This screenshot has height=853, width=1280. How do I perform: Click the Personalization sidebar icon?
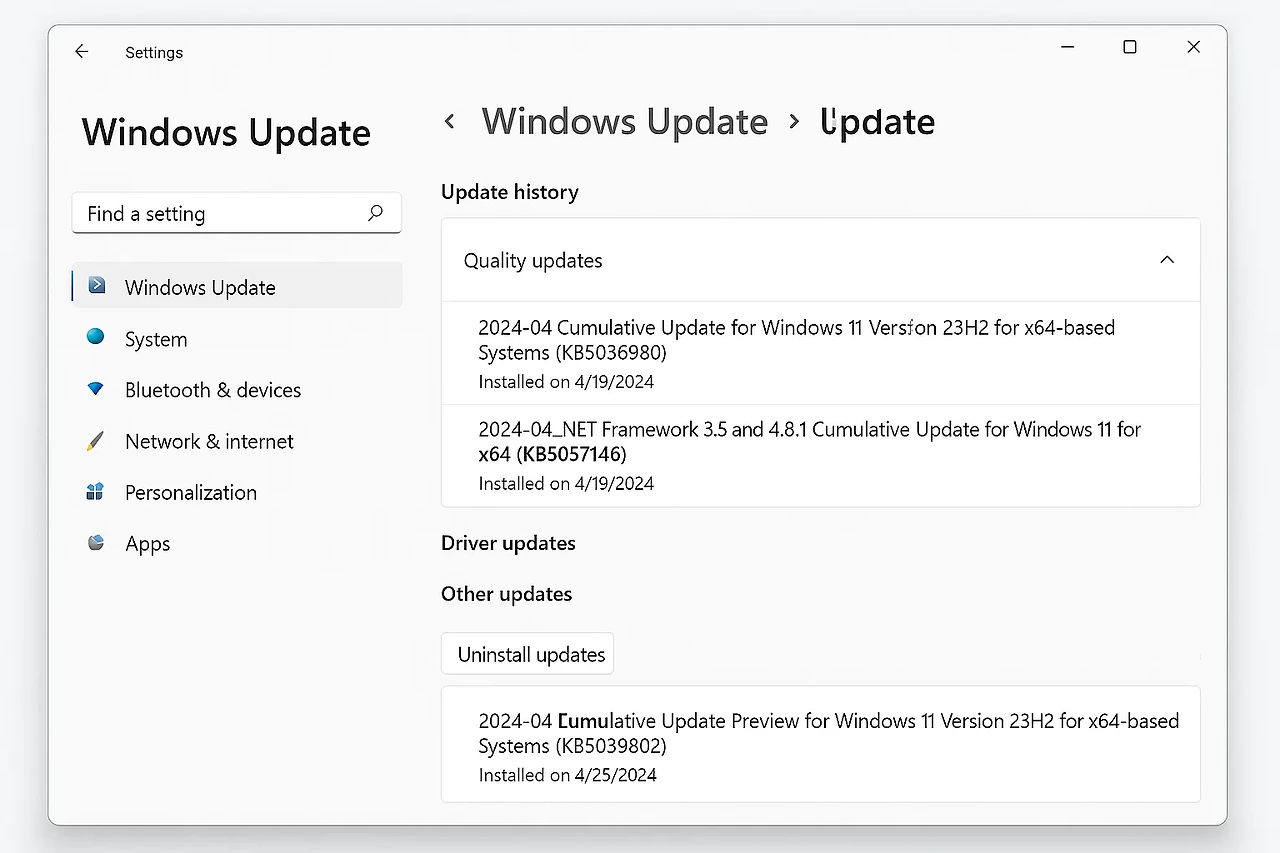[x=96, y=492]
